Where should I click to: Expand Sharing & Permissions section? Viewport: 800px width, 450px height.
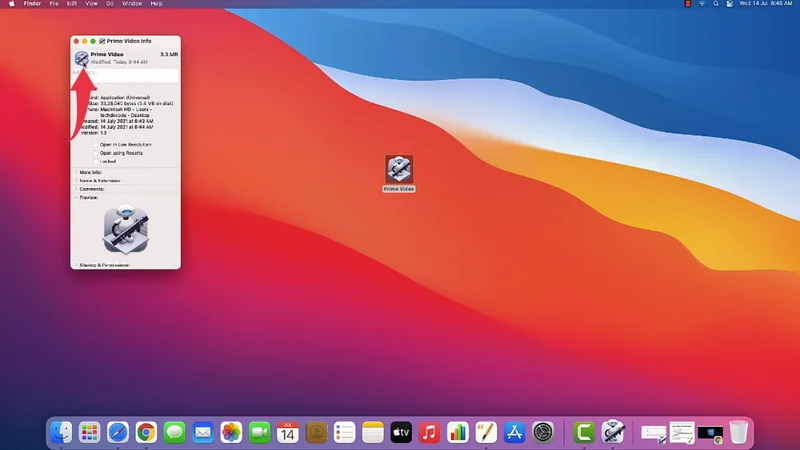[x=75, y=265]
